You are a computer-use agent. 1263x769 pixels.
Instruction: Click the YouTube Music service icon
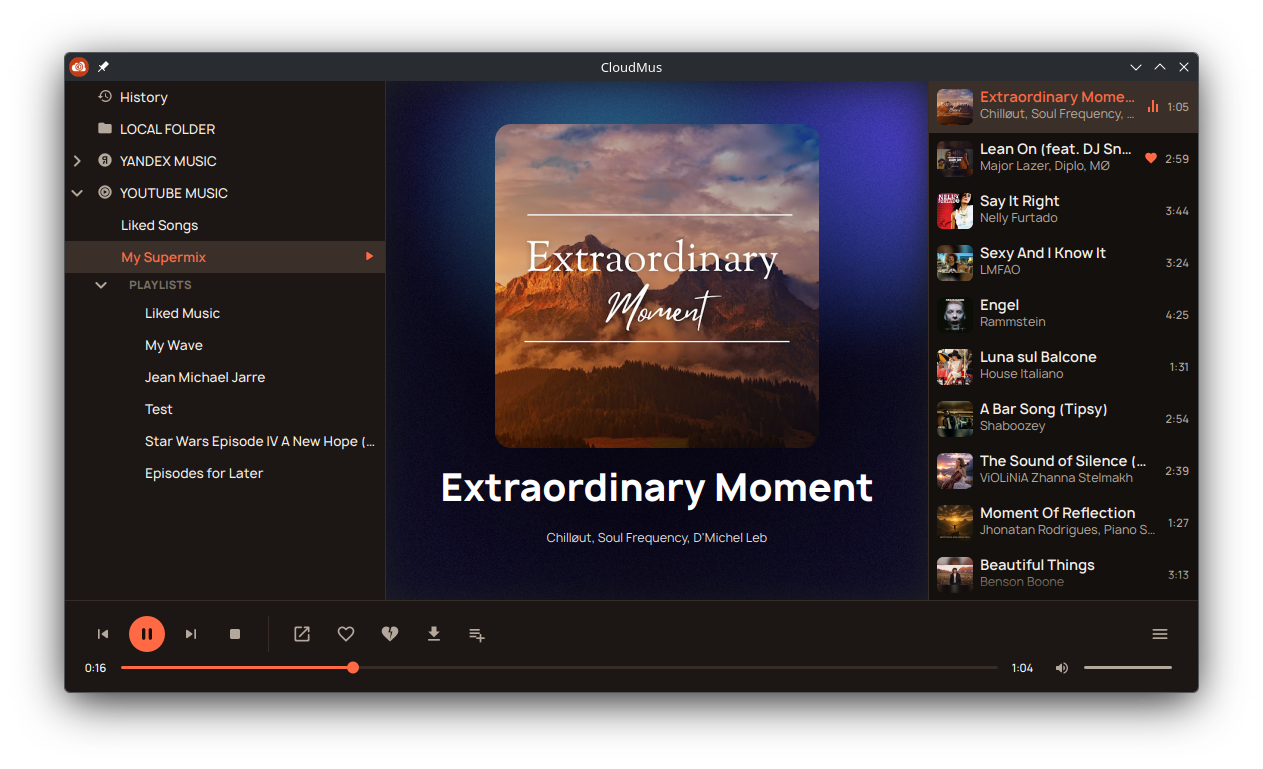[x=105, y=192]
